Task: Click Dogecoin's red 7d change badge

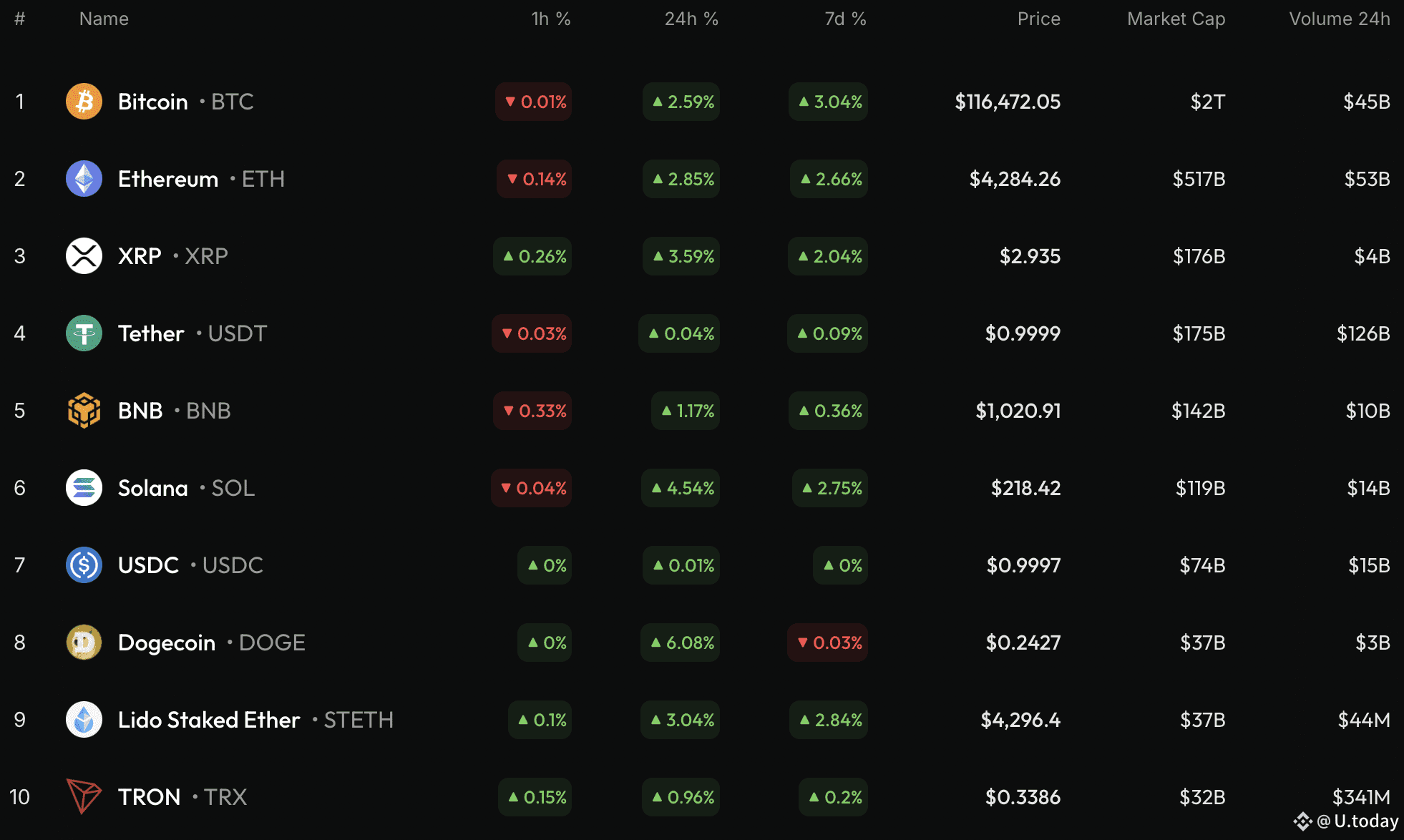Action: pyautogui.click(x=827, y=642)
